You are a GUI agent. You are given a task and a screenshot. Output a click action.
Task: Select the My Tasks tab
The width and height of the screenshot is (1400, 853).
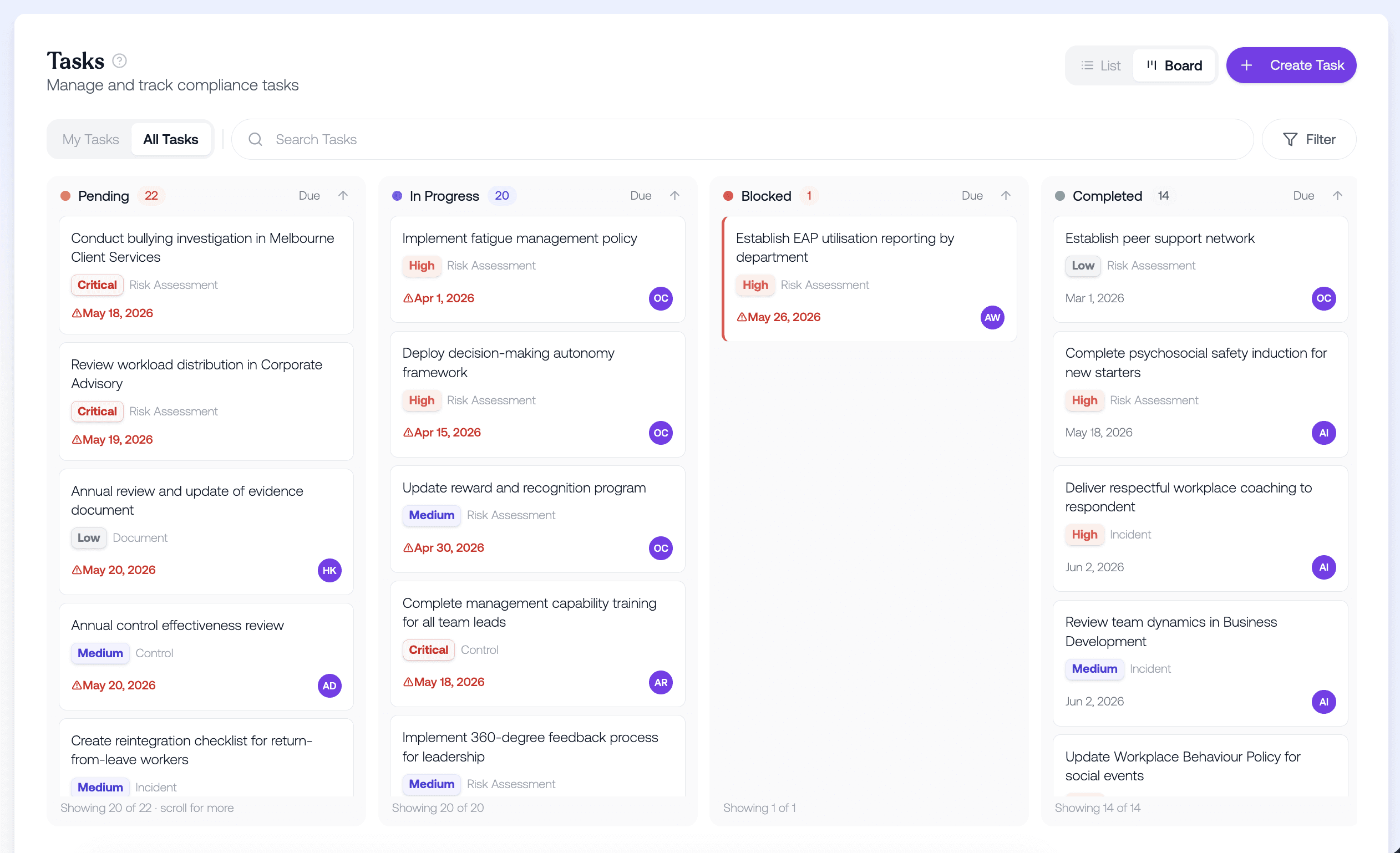(90, 139)
